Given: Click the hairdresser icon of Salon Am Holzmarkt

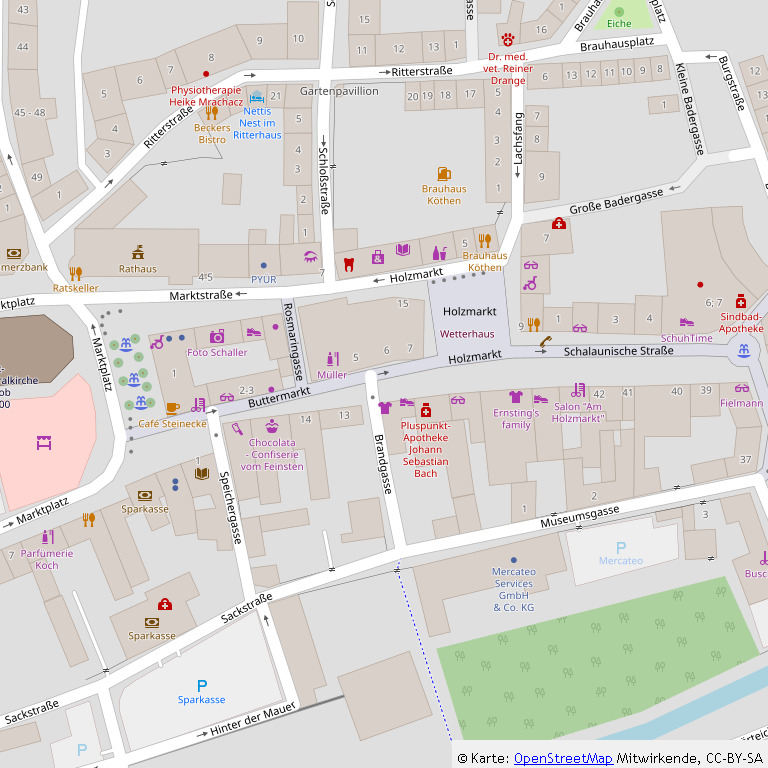Looking at the screenshot, I should [578, 390].
